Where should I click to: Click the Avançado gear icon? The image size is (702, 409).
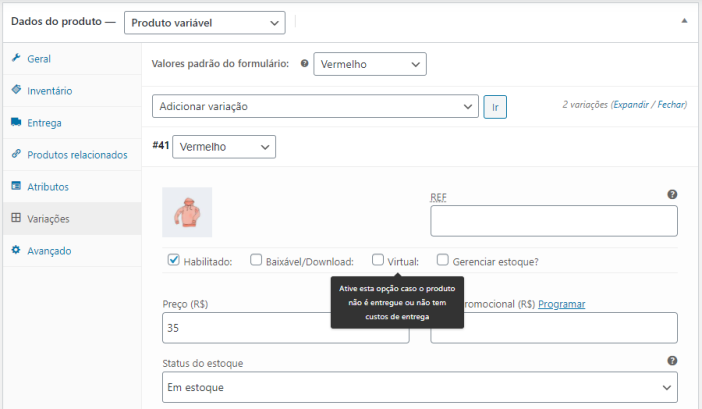click(16, 250)
